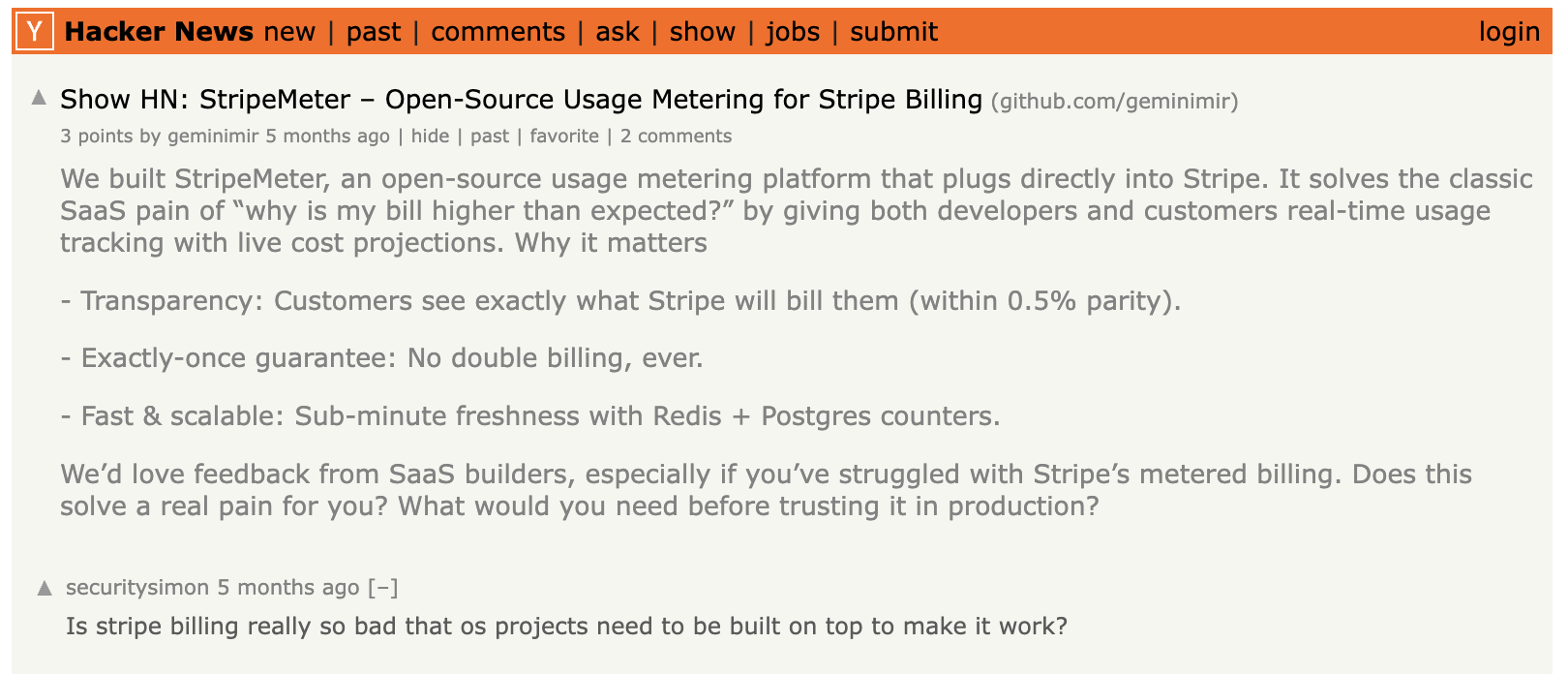The height and width of the screenshot is (674, 1568).
Task: Open securitysimon's profile
Action: [136, 586]
